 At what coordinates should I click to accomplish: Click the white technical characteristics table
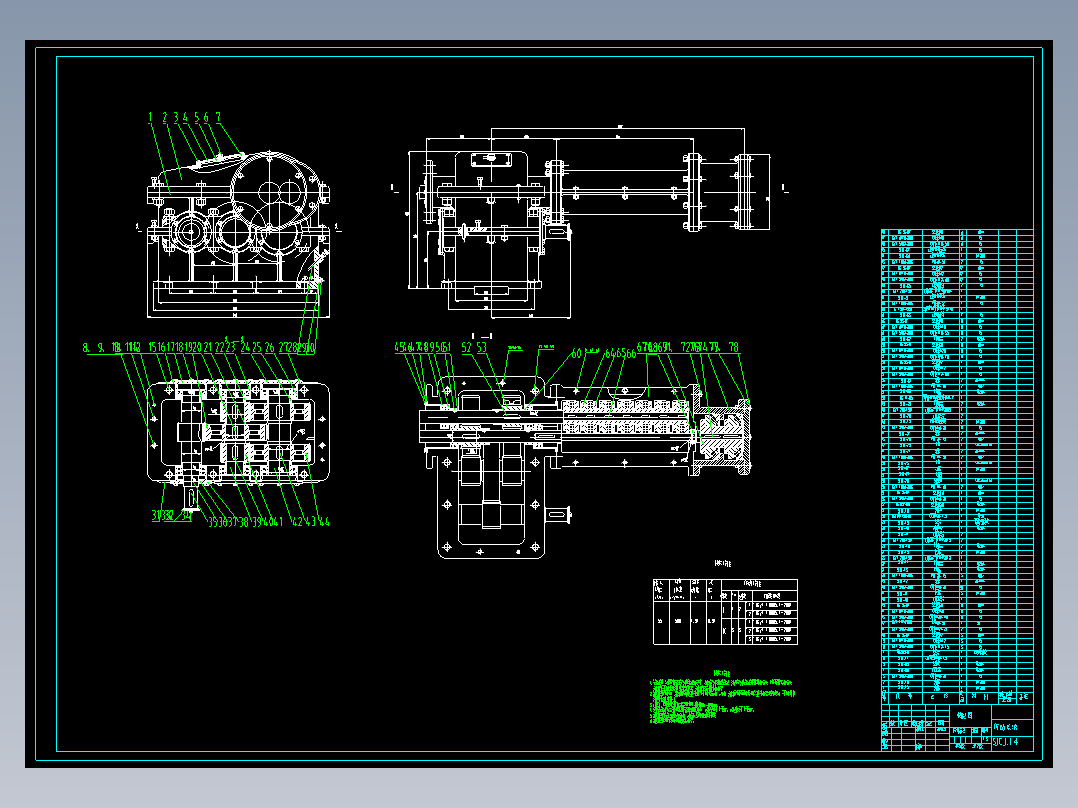coord(725,612)
